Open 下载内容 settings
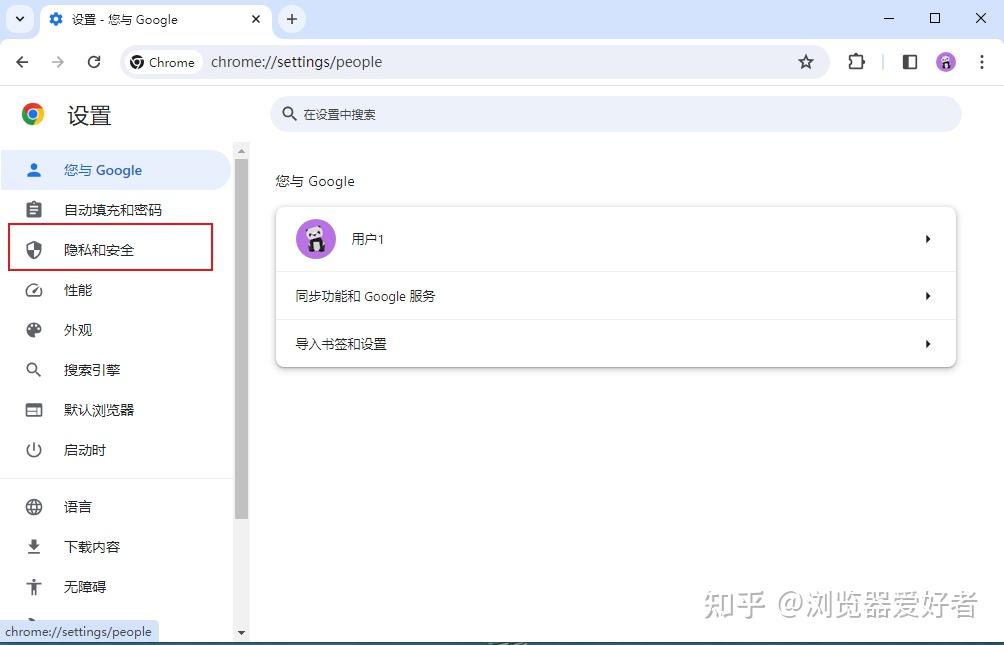 (116, 547)
